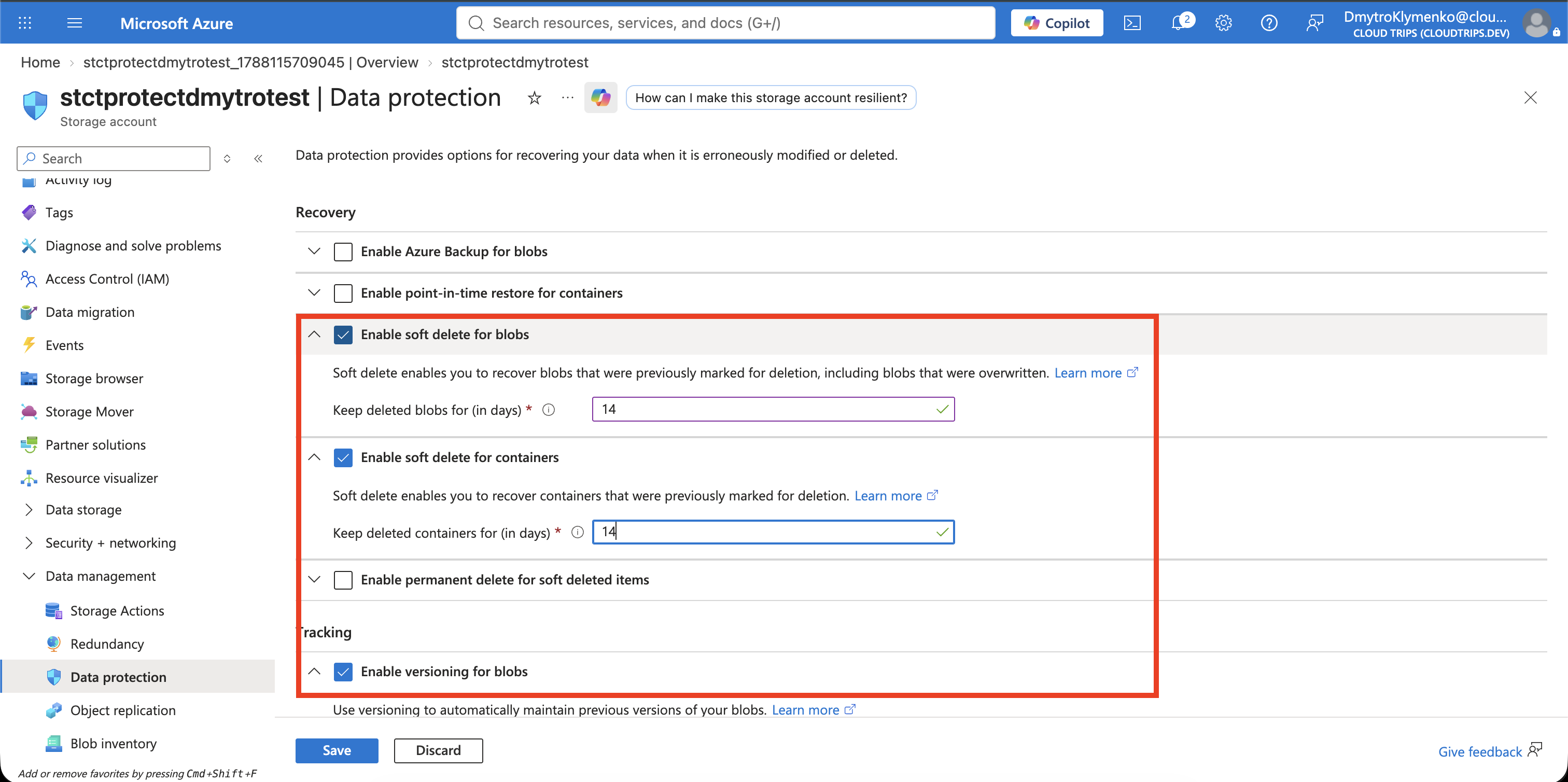The image size is (1568, 782).
Task: Enable Azure Backup for blobs checkbox
Action: point(343,252)
